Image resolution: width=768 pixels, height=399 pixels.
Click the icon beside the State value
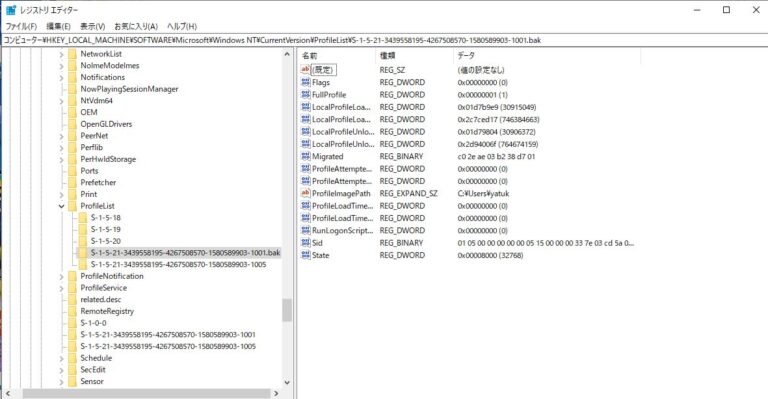click(305, 255)
